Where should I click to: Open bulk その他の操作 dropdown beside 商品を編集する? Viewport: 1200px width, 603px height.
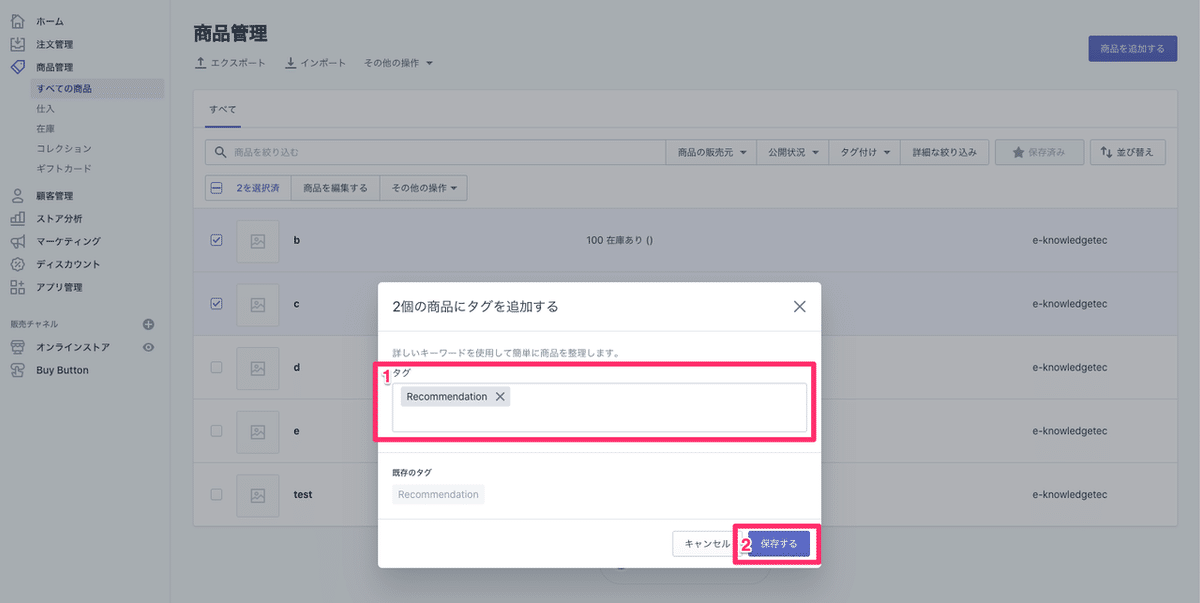click(x=423, y=188)
